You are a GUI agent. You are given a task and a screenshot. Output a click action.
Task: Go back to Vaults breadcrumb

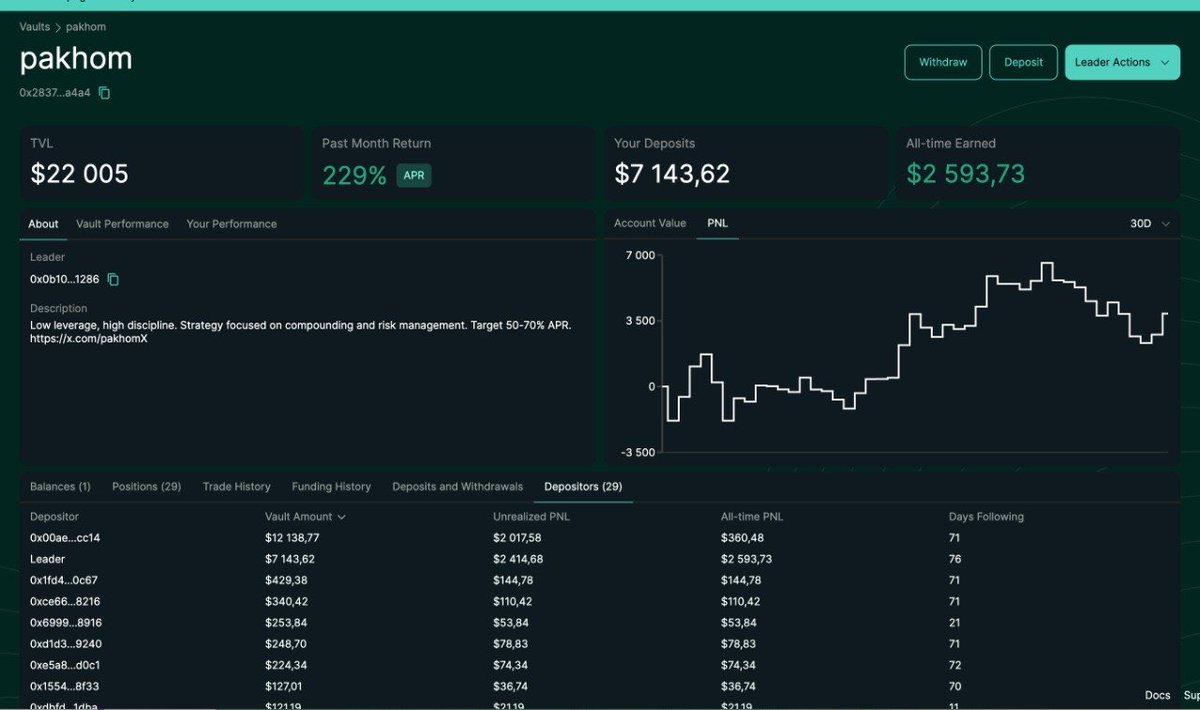pyautogui.click(x=34, y=27)
